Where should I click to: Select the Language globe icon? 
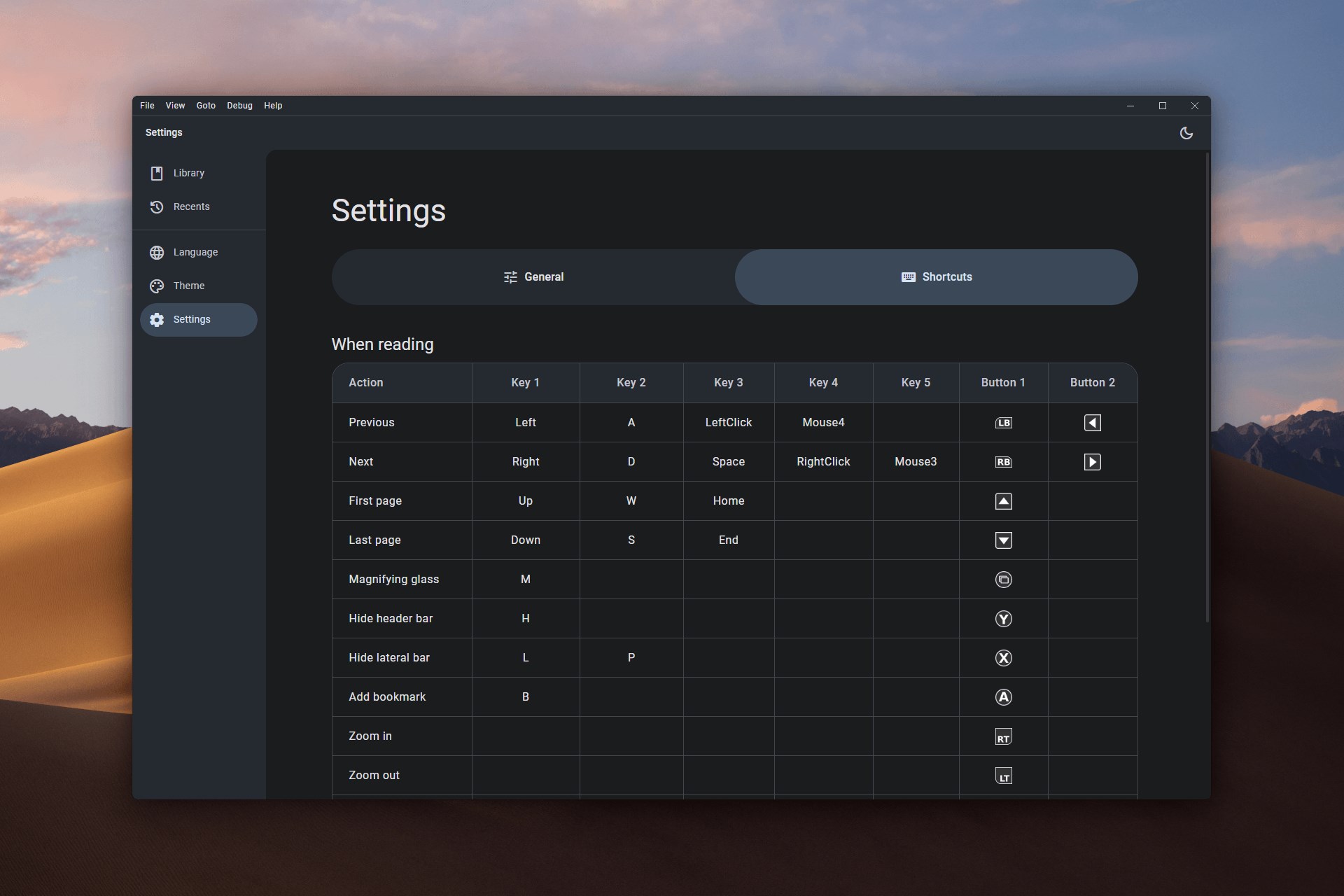click(x=157, y=253)
